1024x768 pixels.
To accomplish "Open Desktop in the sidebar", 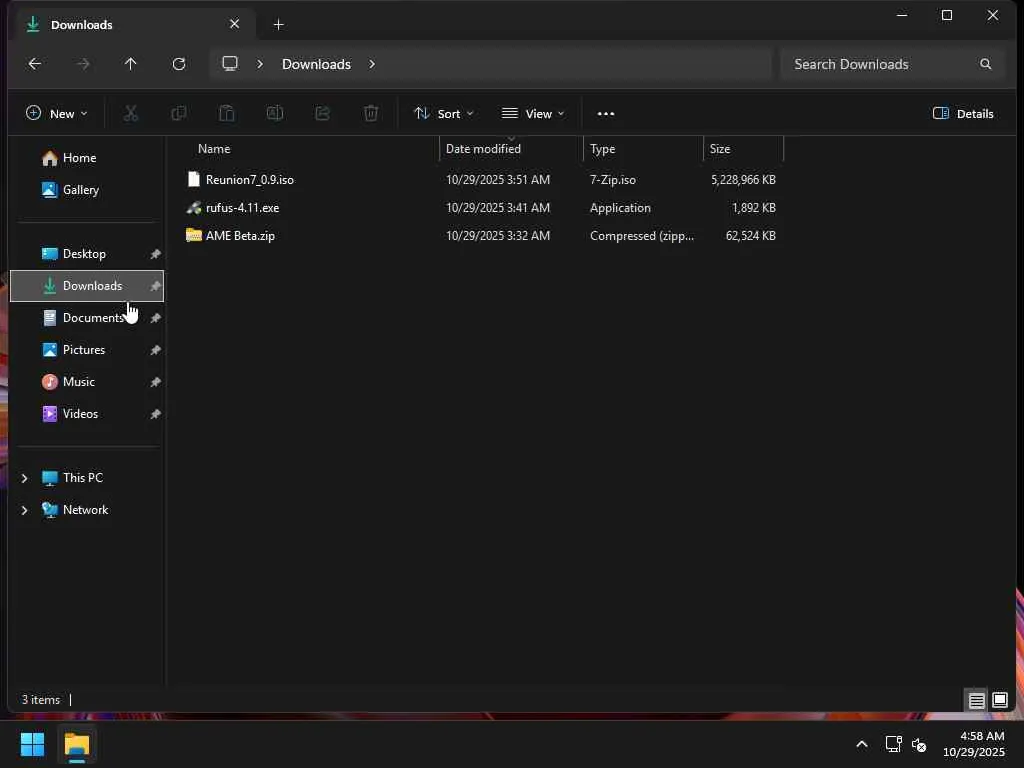I will [x=86, y=254].
